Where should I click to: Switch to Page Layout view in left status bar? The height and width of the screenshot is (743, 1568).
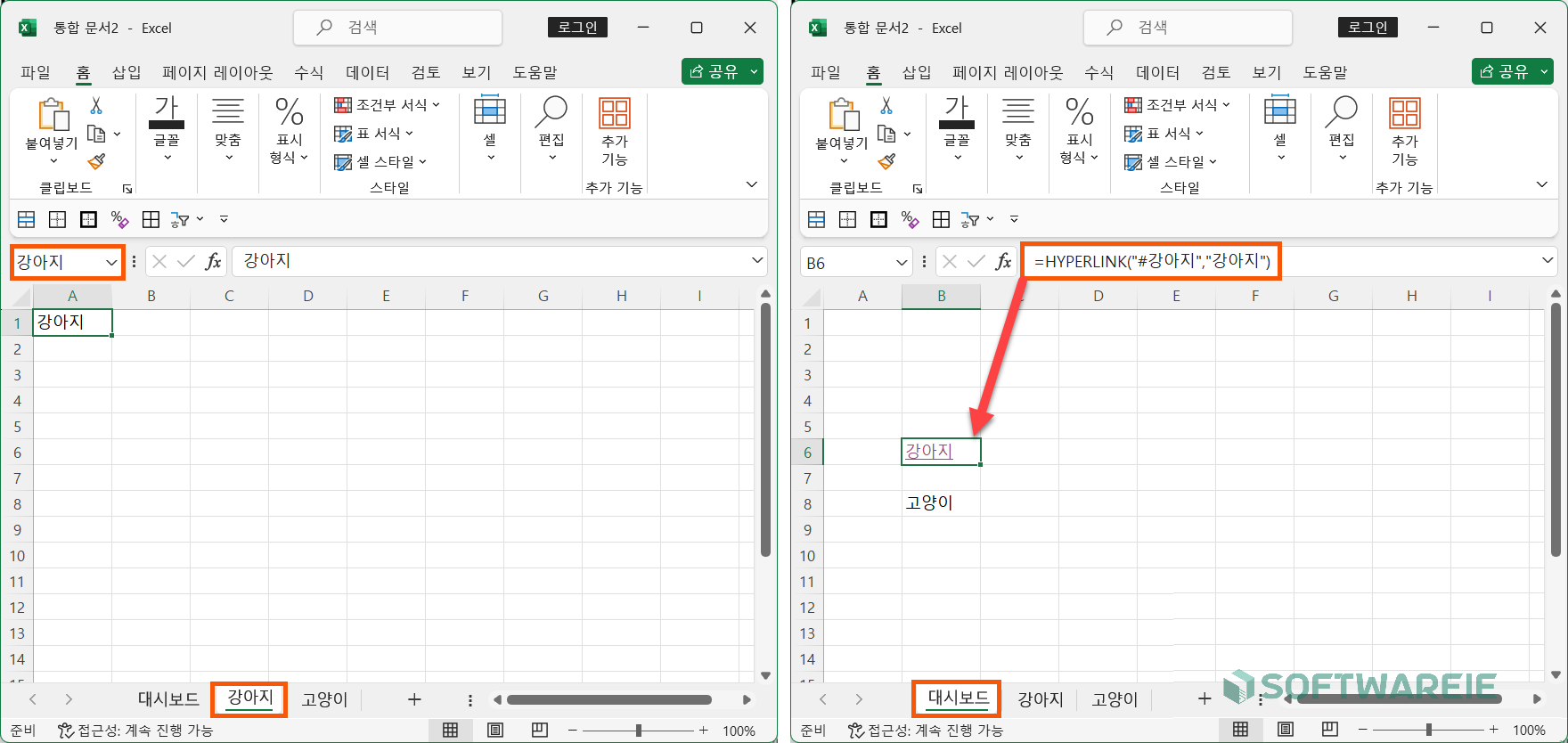[495, 730]
